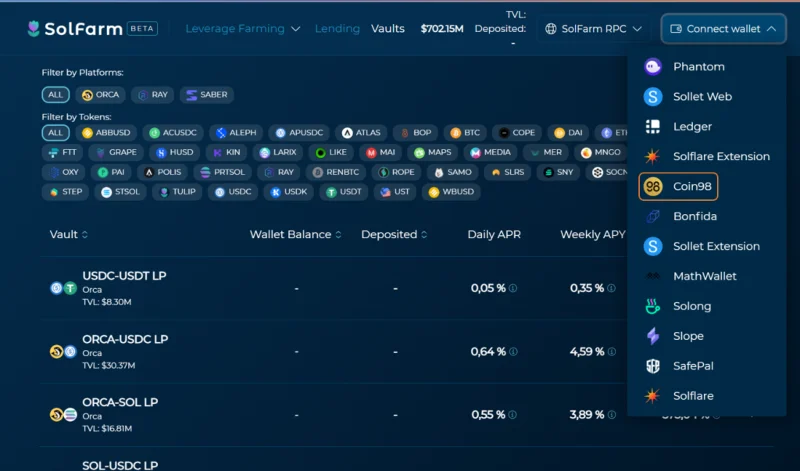The height and width of the screenshot is (471, 800).
Task: Sort by the Vault column
Action: click(x=68, y=234)
